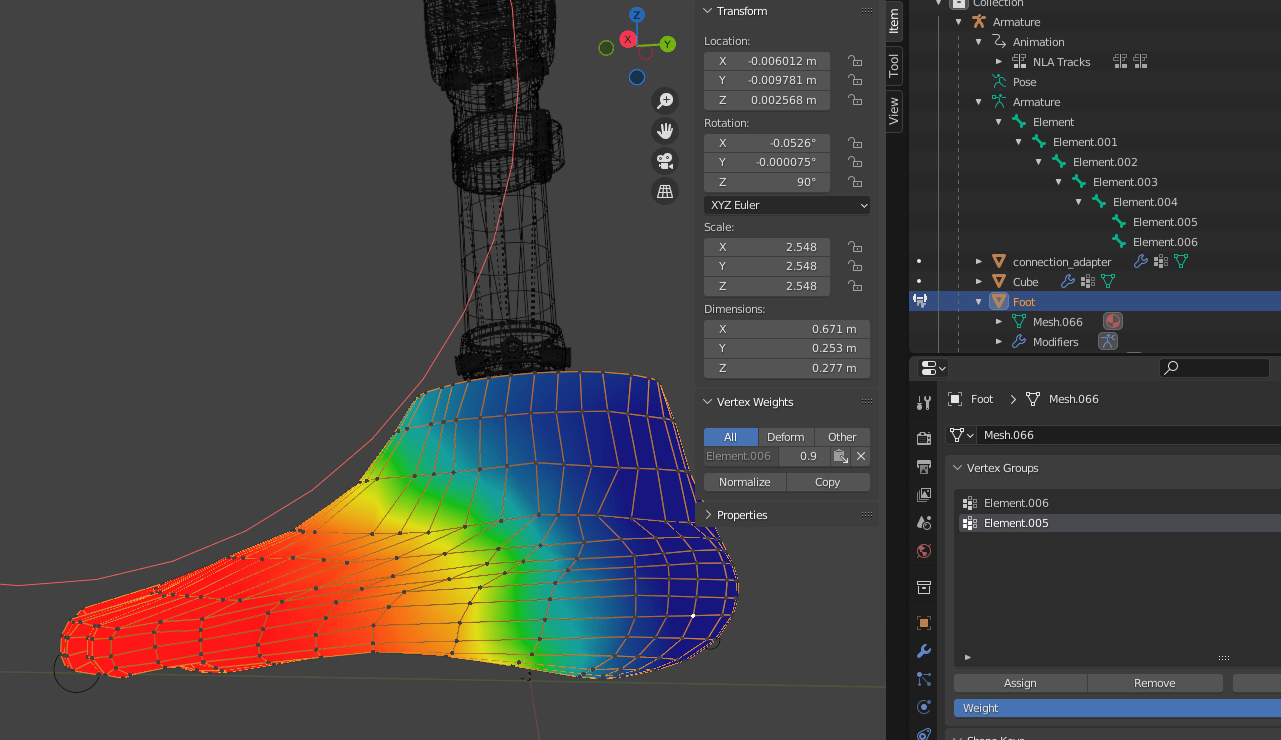This screenshot has height=740, width=1281.
Task: Lock the Scale Z value
Action: point(855,286)
